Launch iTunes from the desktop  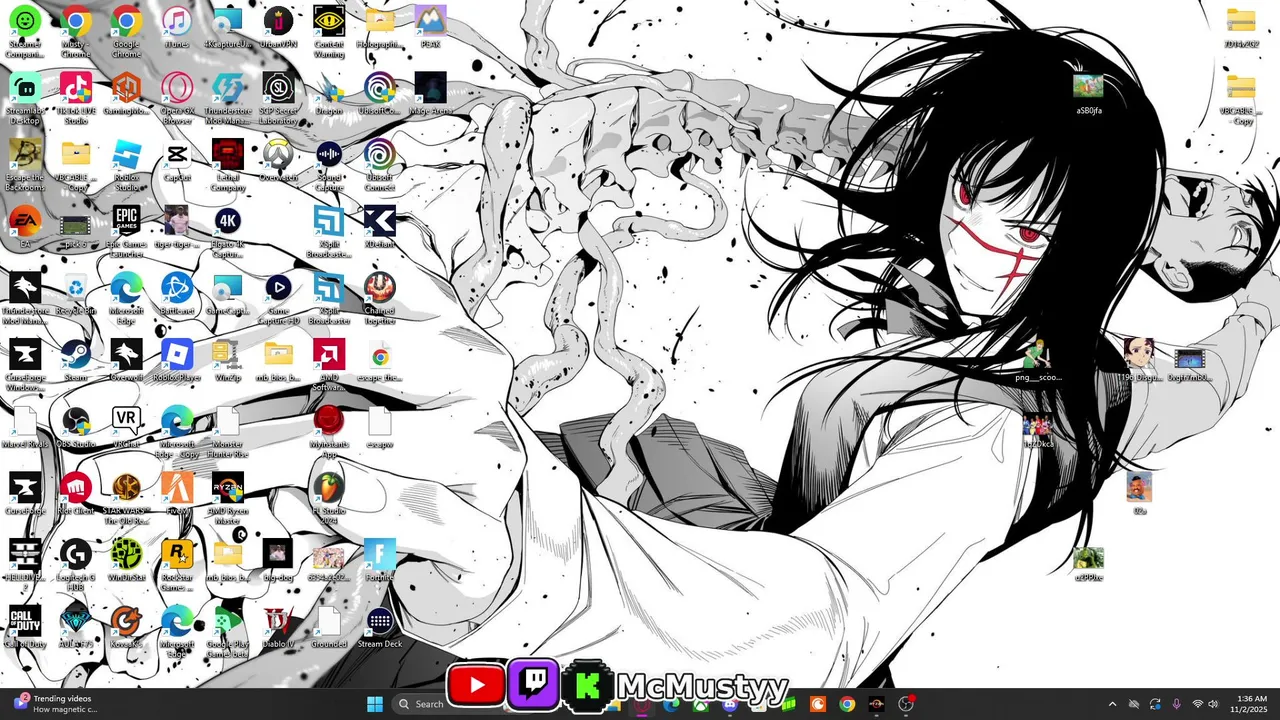177,27
